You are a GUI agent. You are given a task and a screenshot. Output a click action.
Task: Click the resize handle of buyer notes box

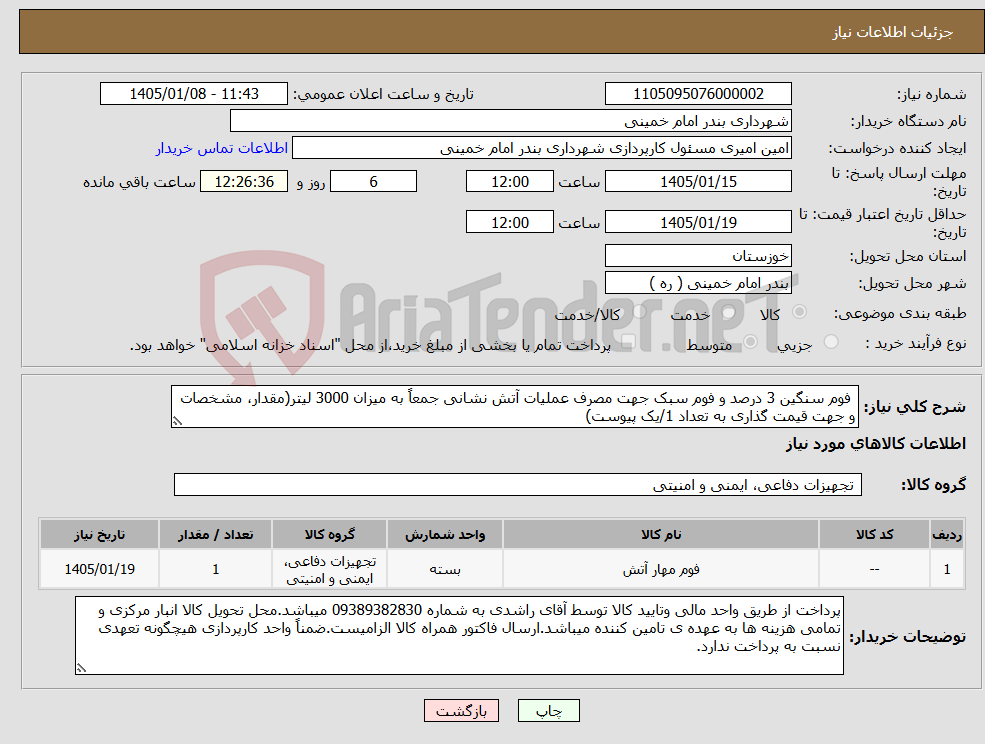click(x=81, y=669)
